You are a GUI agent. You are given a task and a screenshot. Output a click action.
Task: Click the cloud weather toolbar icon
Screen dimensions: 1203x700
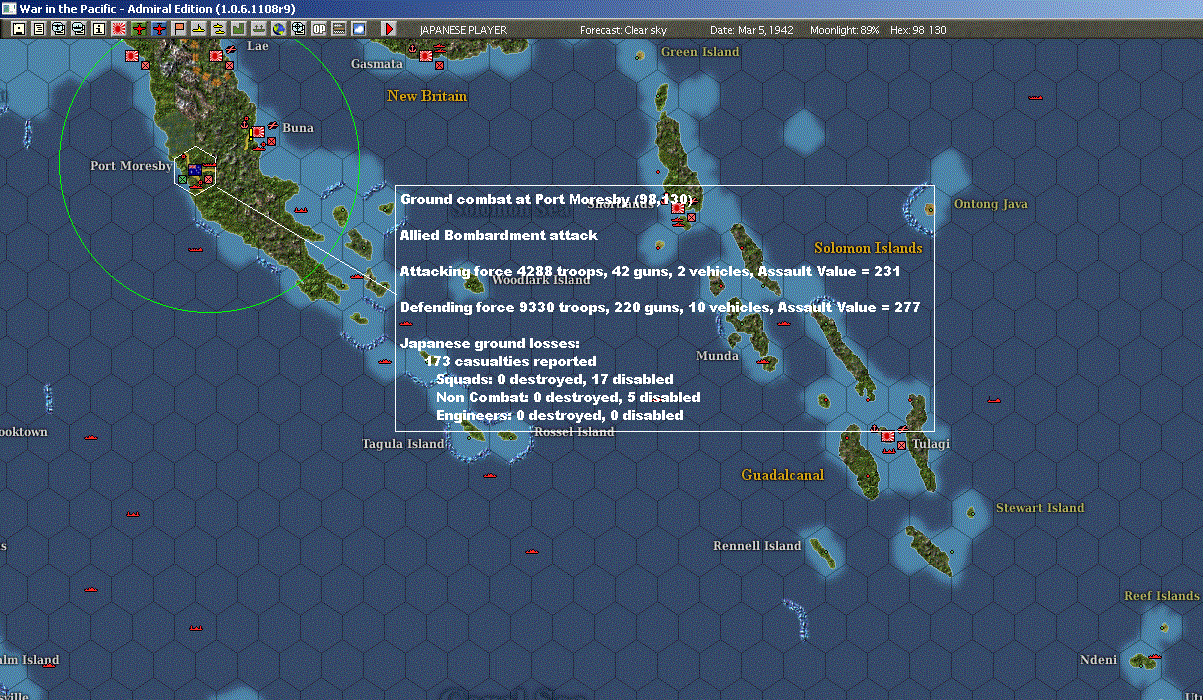pos(359,29)
